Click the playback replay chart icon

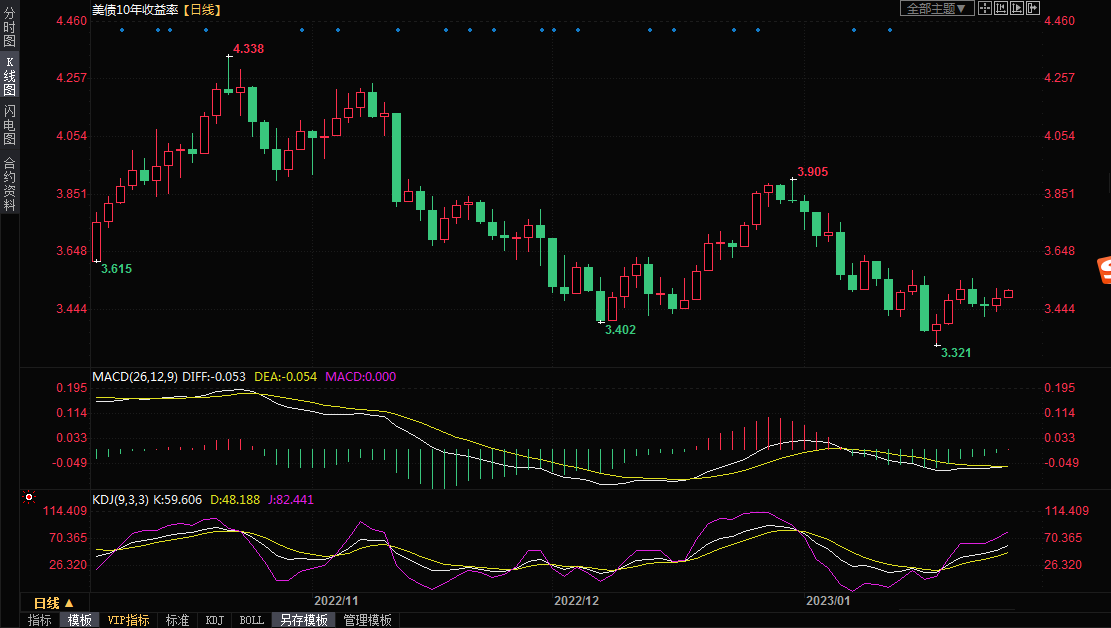pyautogui.click(x=1017, y=8)
